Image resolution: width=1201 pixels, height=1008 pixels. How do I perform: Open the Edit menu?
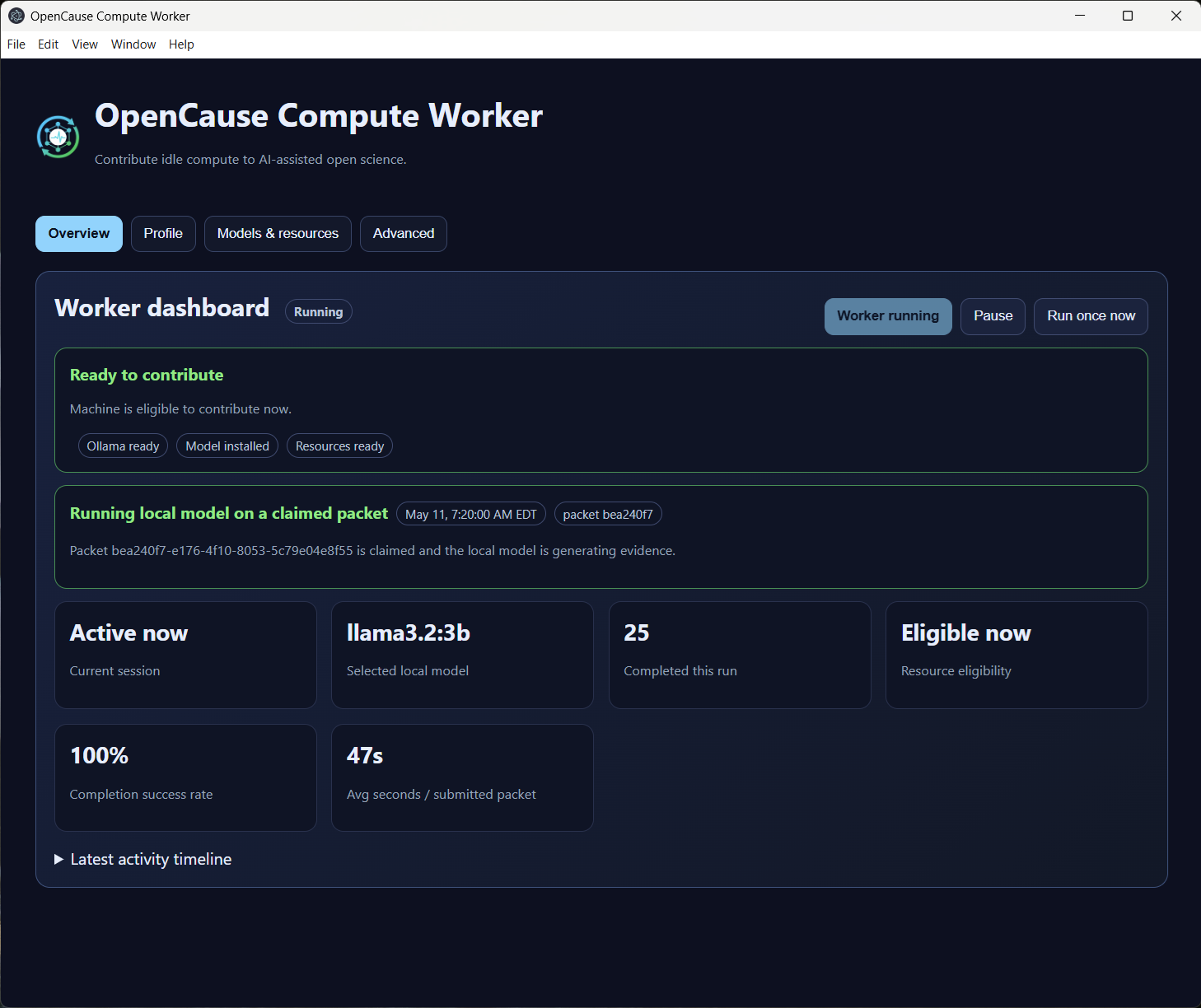point(48,44)
